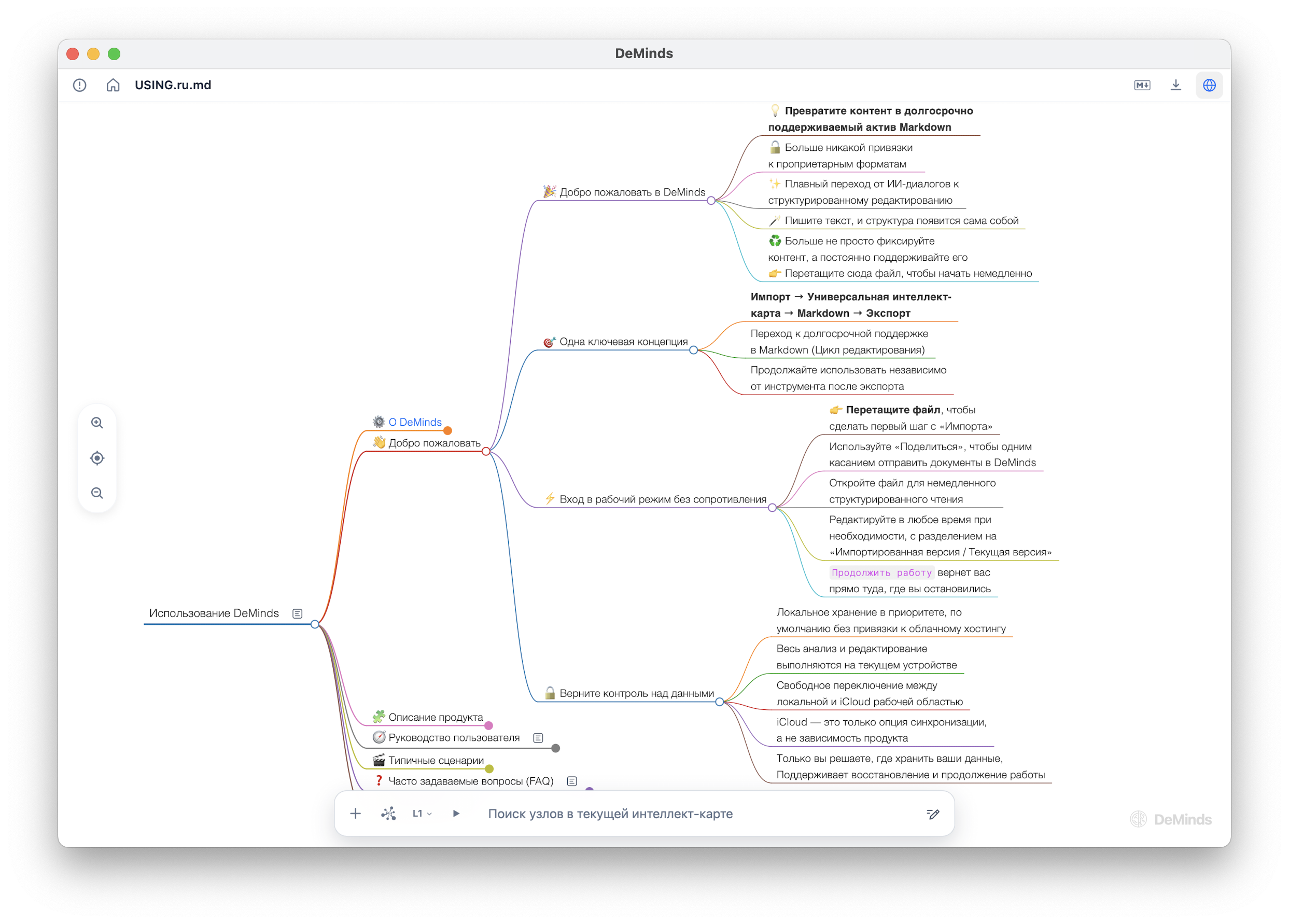Click the Продолжить работу code tag
This screenshot has width=1289, height=924.
(x=881, y=573)
